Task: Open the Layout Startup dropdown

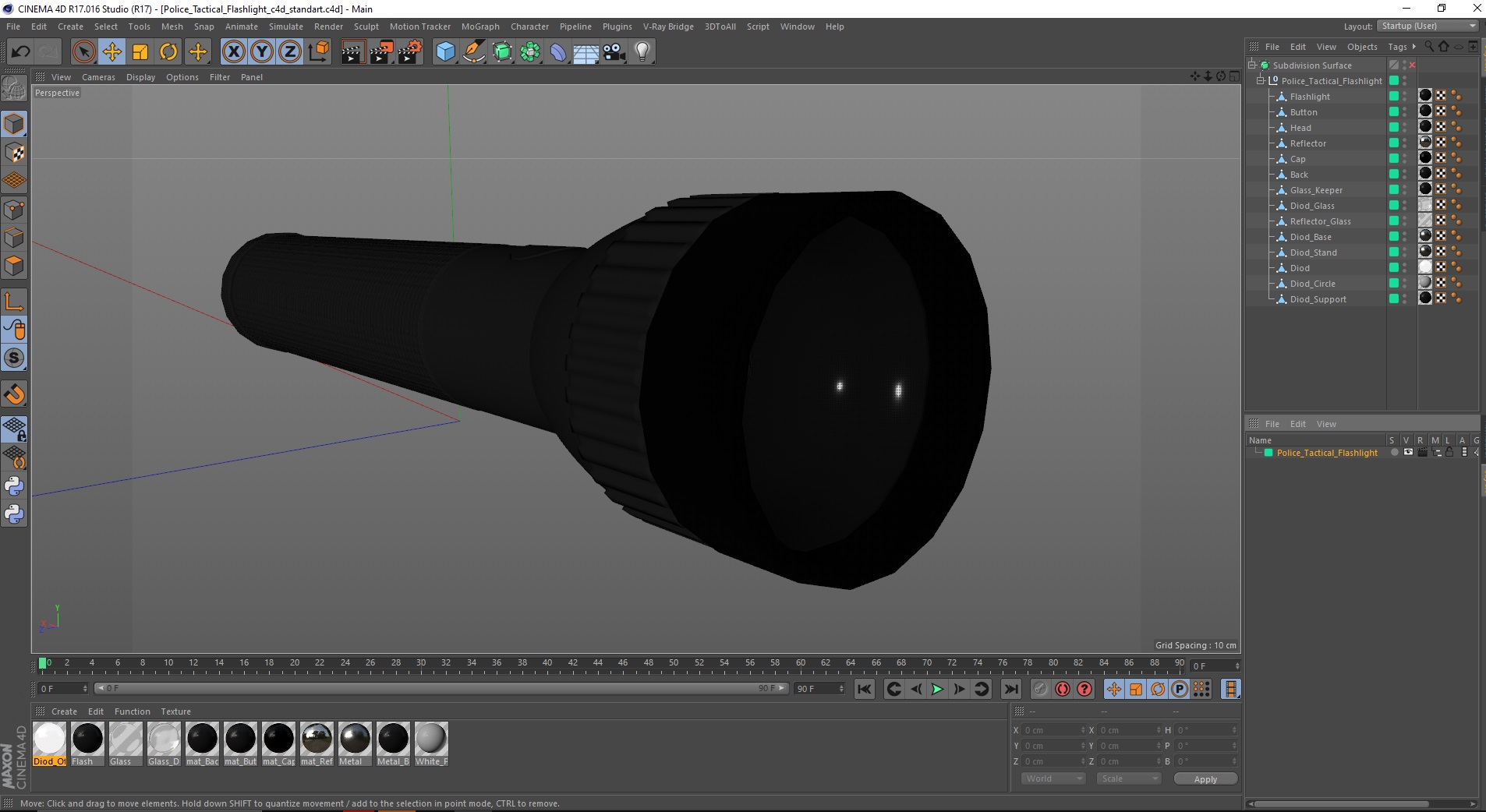Action: [x=1428, y=26]
